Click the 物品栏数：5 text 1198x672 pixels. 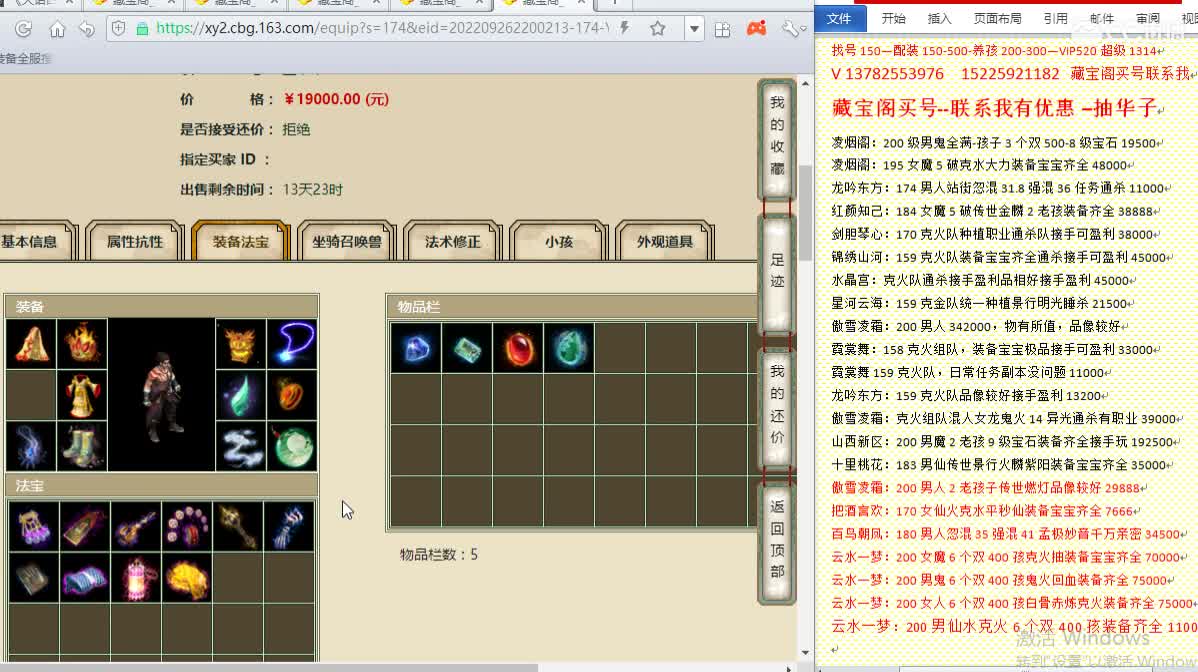tap(439, 555)
